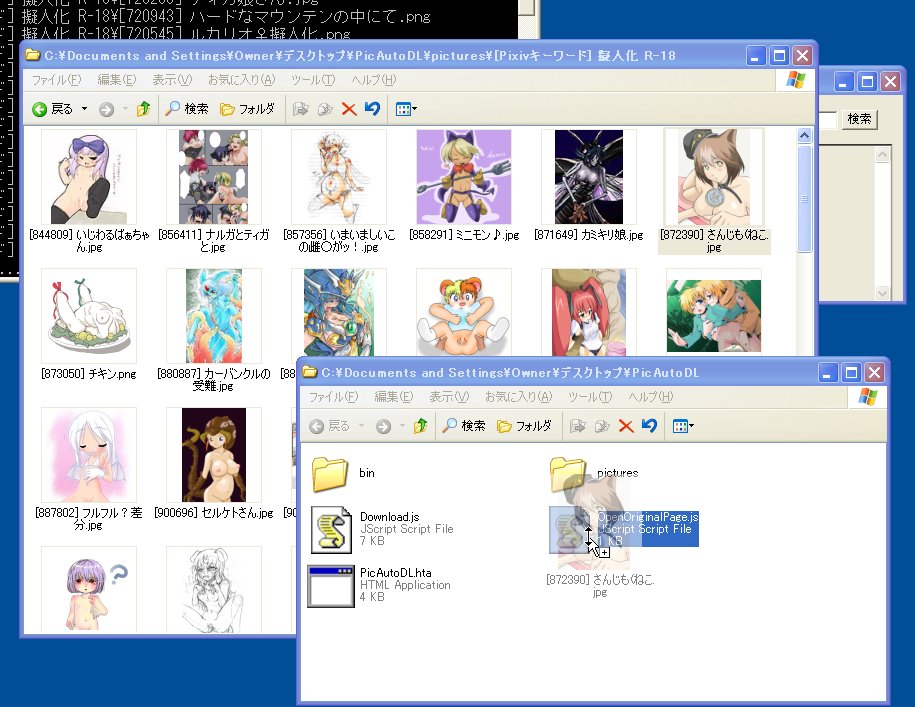Maximize the rightmost background window
The height and width of the screenshot is (707, 915).
click(867, 82)
